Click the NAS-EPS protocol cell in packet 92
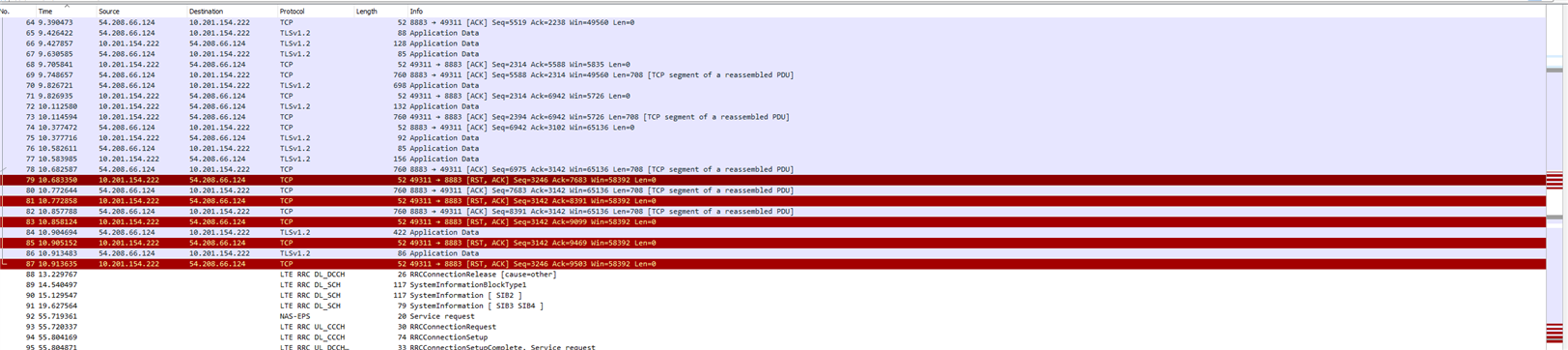Viewport: 1568px width, 350px height. coord(294,316)
